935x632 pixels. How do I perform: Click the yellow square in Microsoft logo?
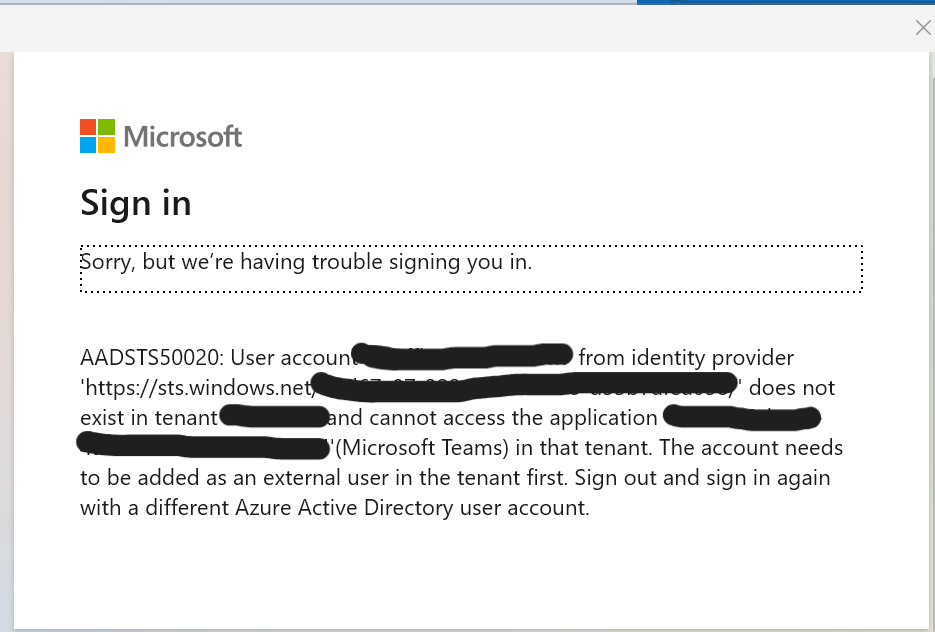tap(106, 145)
